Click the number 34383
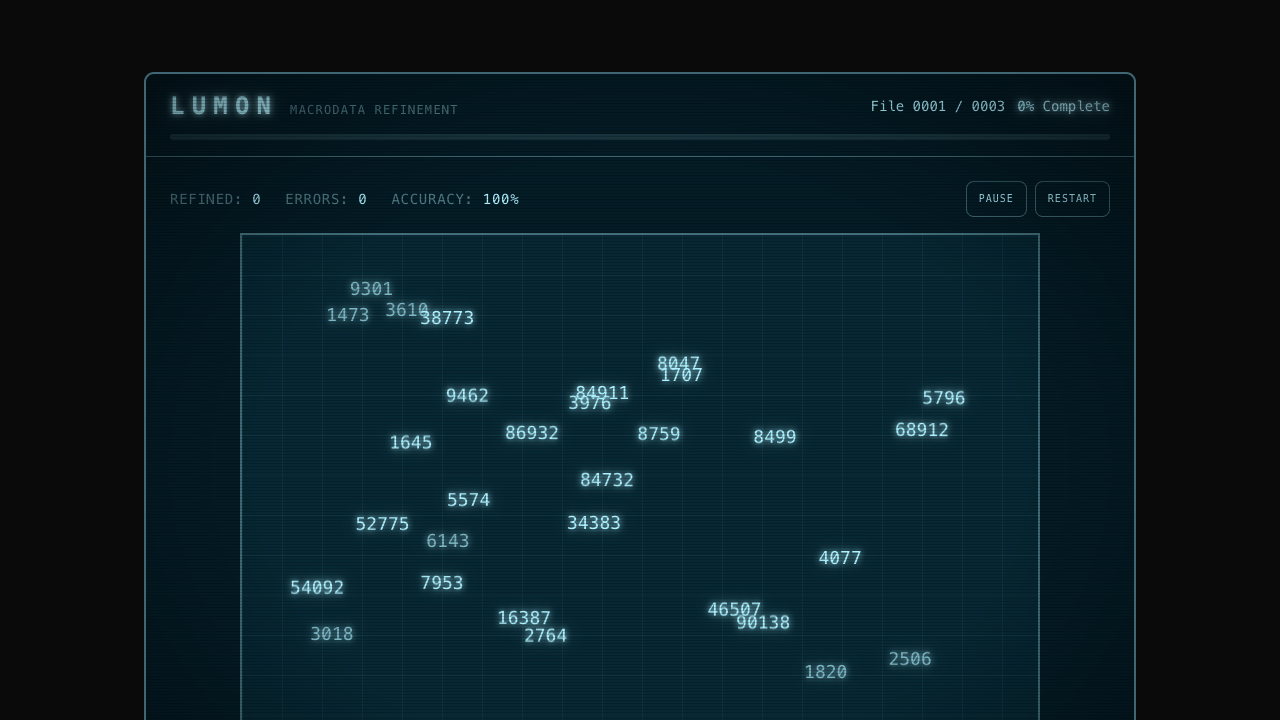Screen dimensions: 1280x720 [x=594, y=523]
